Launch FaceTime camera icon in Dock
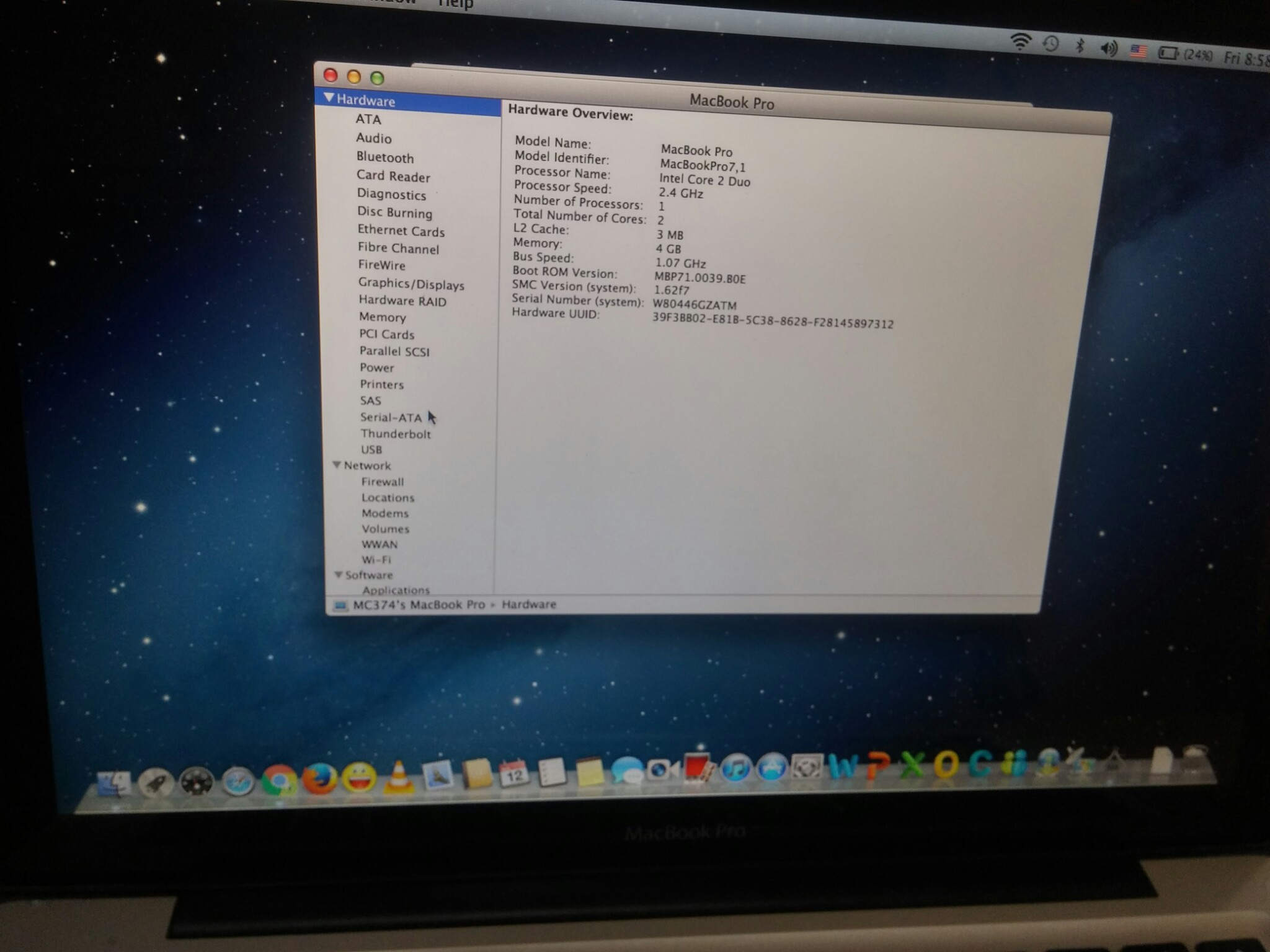The image size is (1270, 952). (x=662, y=770)
